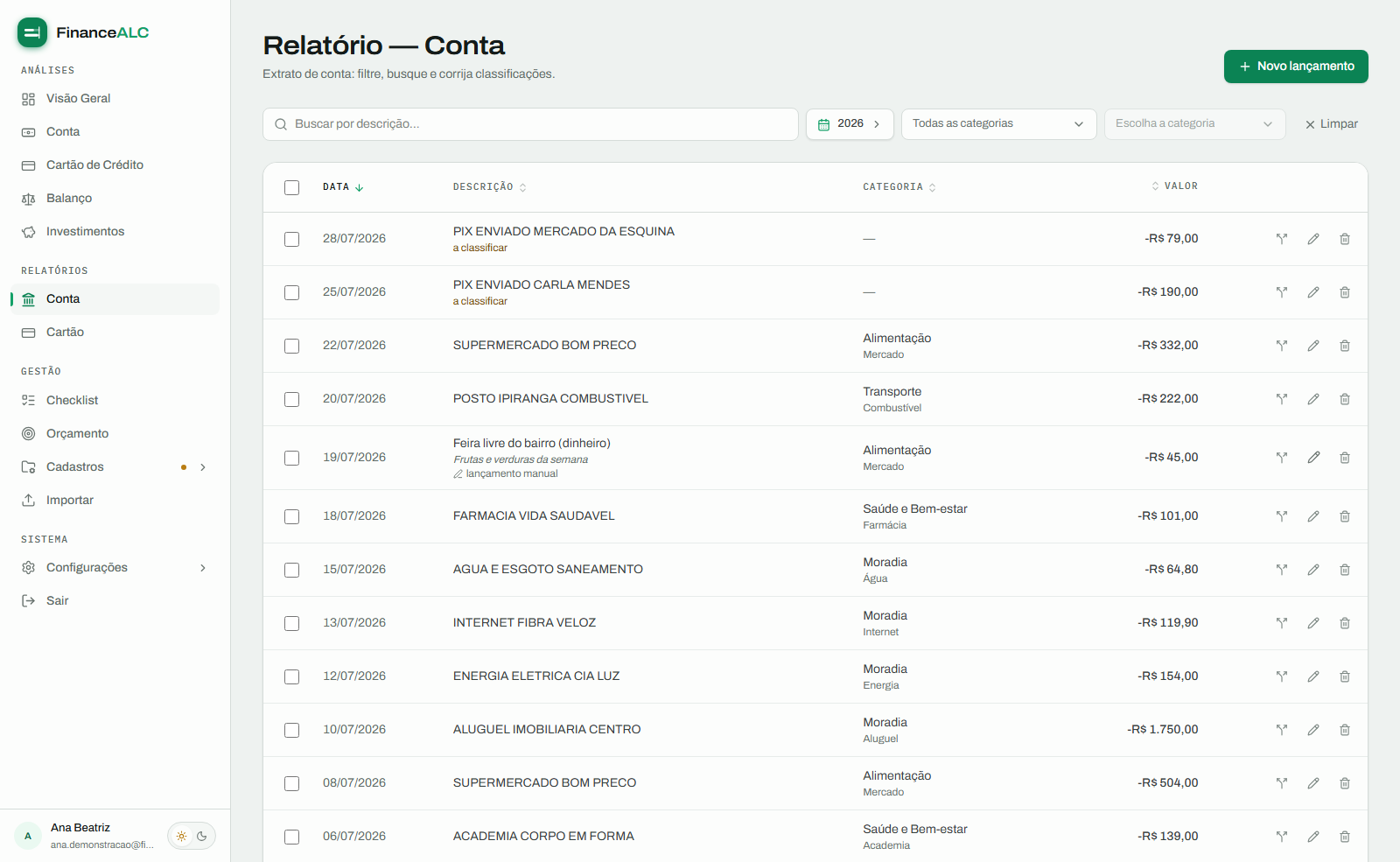Screen dimensions: 1400x862
Task: Select the FARMACIA VIDA SAUDAVEL row checkbox
Action: click(292, 516)
